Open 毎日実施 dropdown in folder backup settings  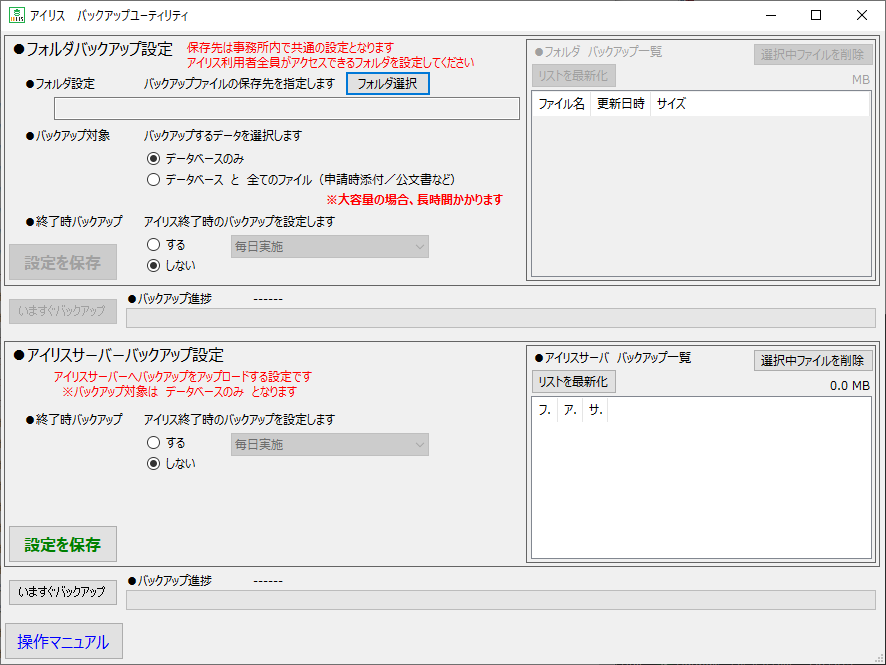(x=329, y=246)
